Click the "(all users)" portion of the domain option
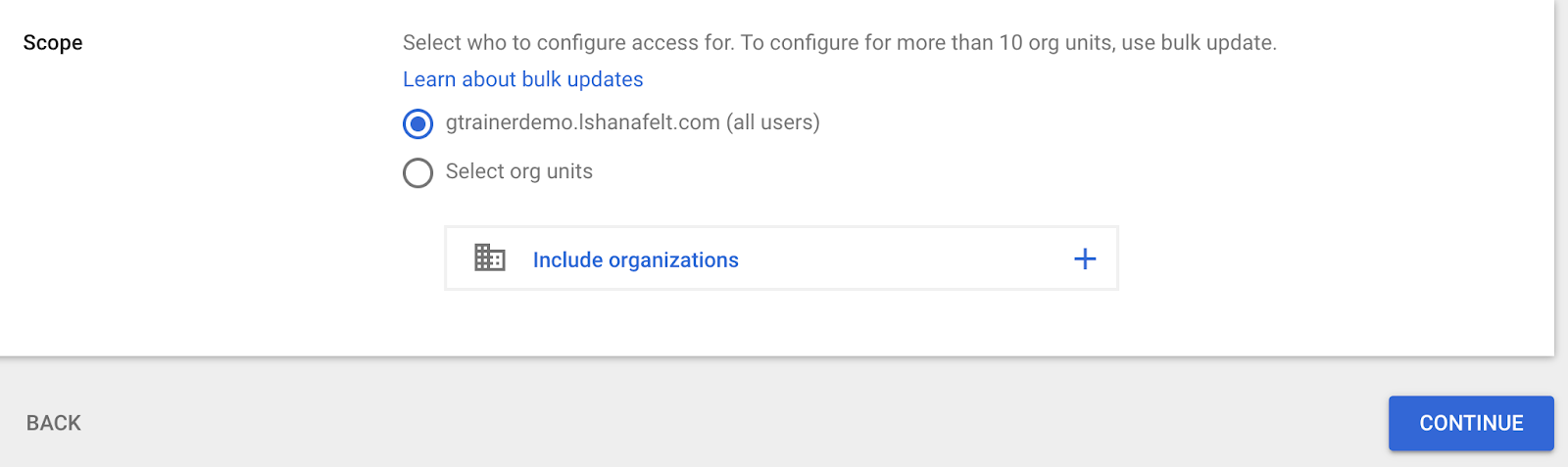Screen dimensions: 1568x467 point(773,122)
